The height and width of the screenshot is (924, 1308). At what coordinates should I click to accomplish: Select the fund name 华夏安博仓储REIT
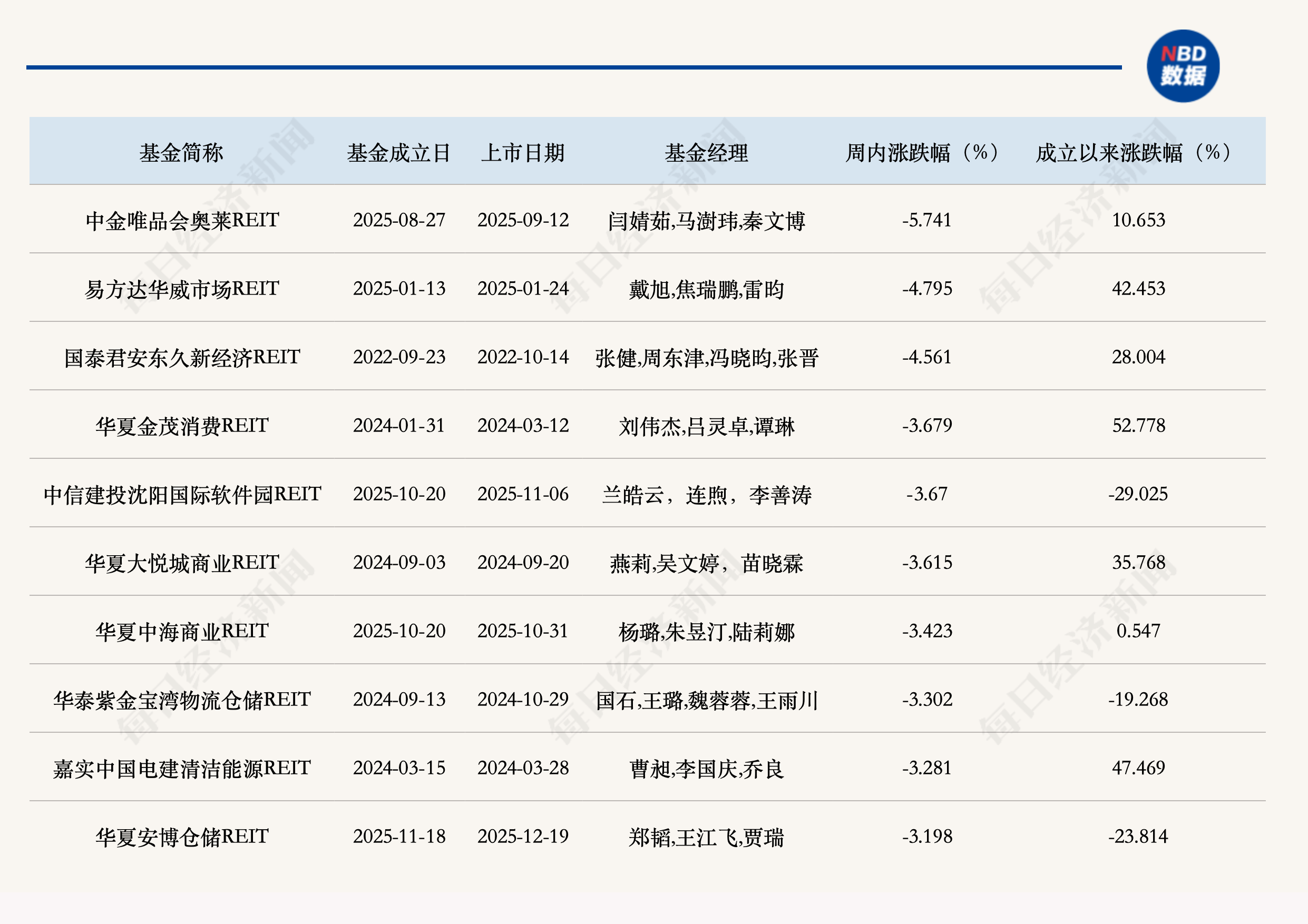[x=182, y=837]
